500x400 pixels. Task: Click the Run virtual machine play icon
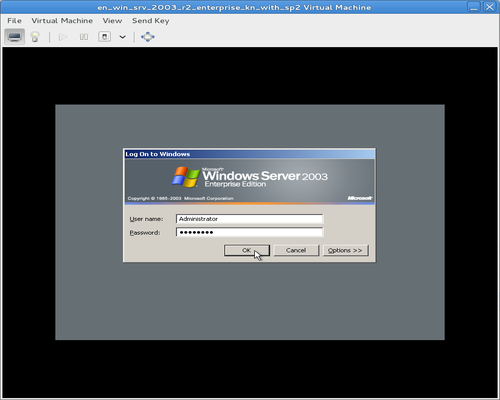point(63,37)
